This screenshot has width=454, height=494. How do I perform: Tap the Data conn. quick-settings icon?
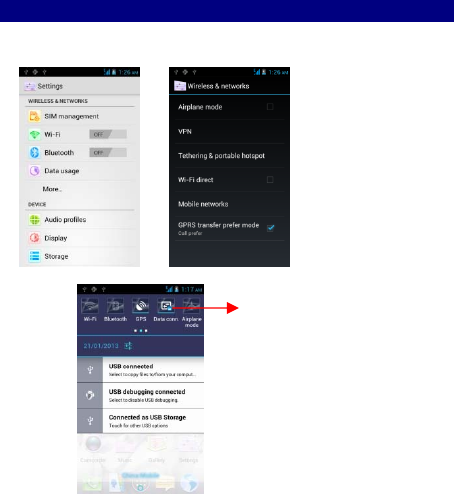166,306
